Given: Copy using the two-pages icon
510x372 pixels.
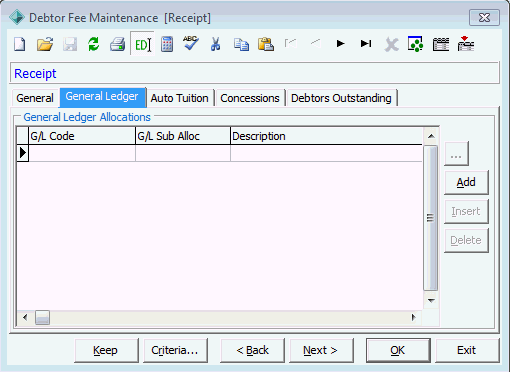Looking at the screenshot, I should coord(241,44).
